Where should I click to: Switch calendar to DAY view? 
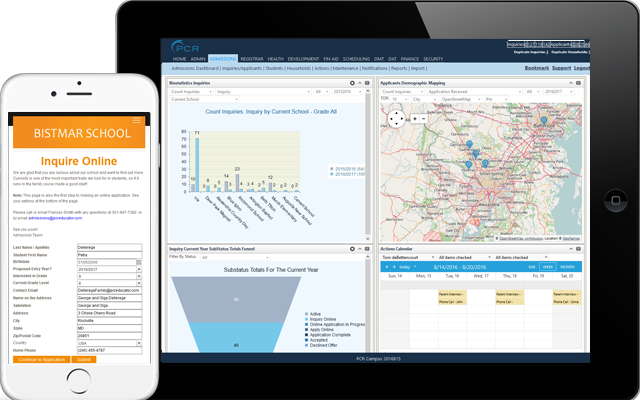[x=532, y=267]
